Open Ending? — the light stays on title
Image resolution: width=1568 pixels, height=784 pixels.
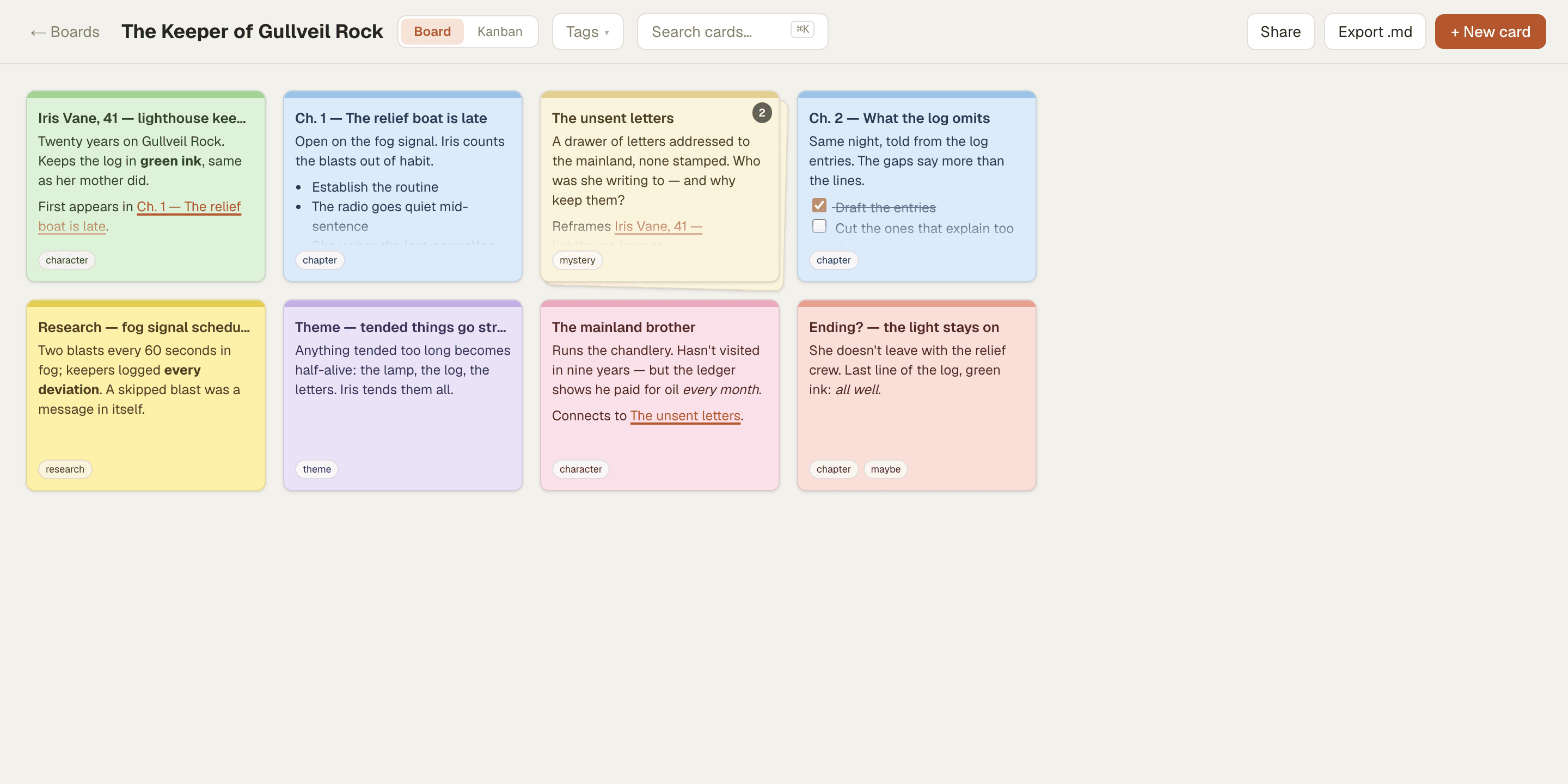[x=904, y=327]
